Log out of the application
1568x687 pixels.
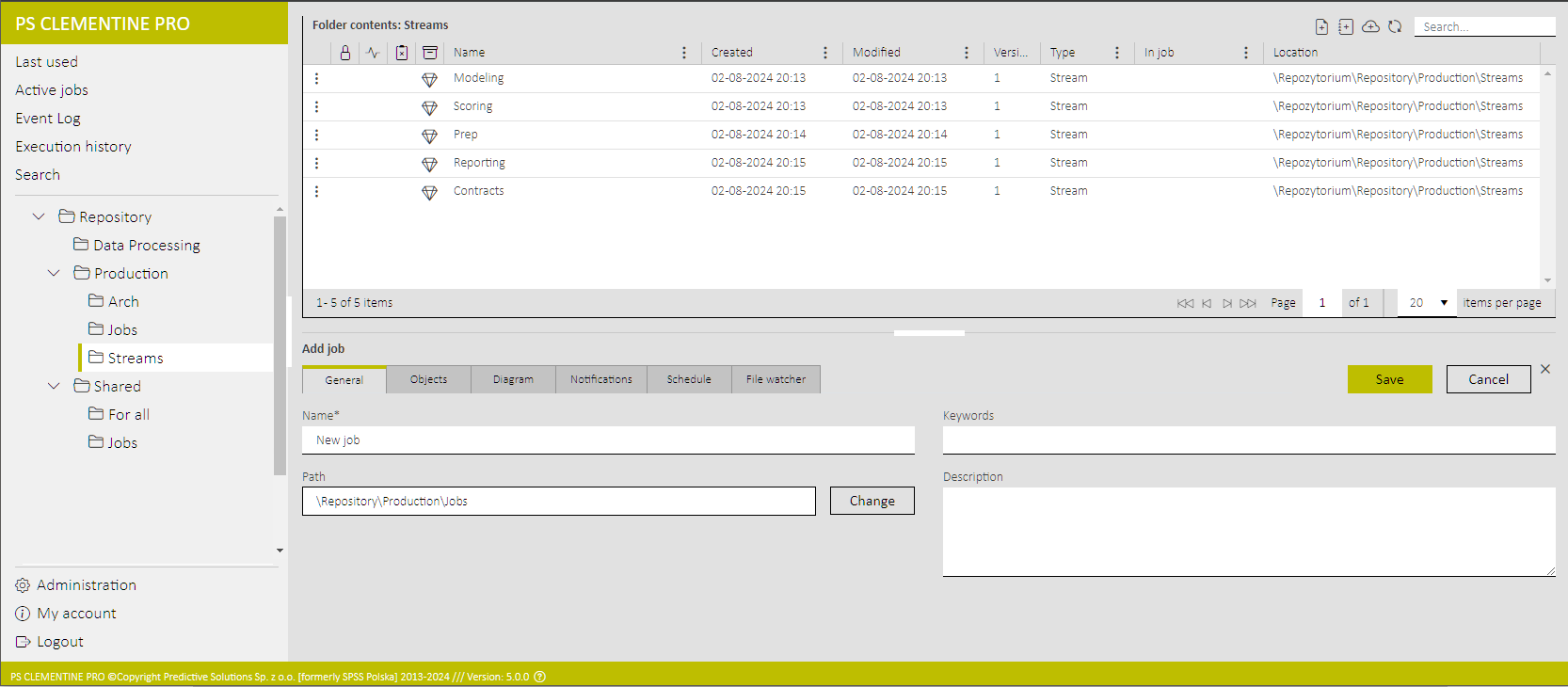point(50,642)
